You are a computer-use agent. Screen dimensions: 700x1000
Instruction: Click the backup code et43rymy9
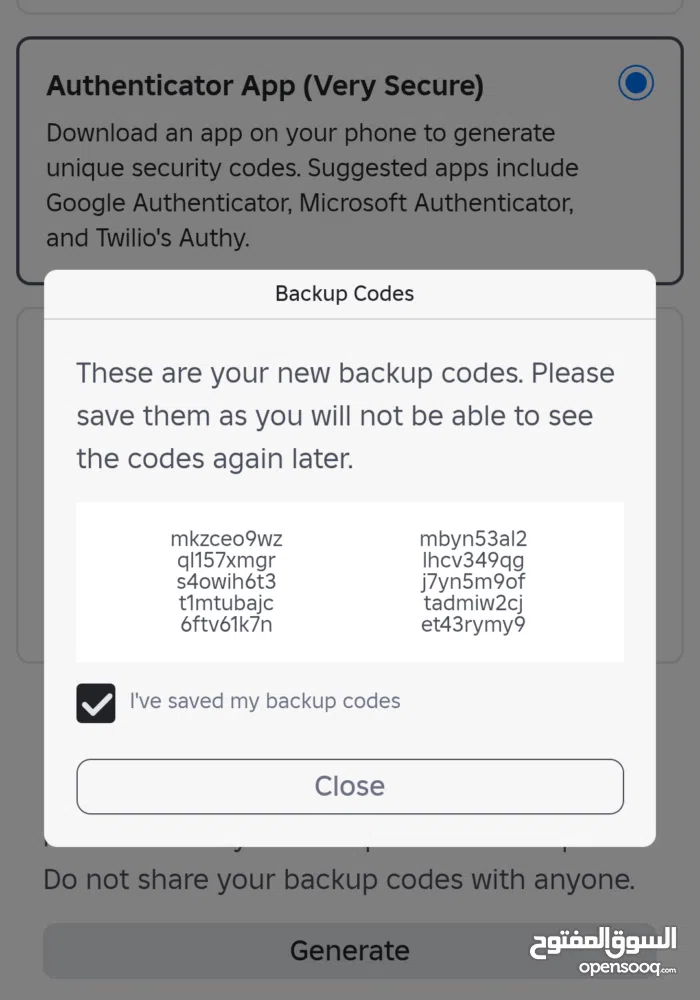click(x=473, y=625)
